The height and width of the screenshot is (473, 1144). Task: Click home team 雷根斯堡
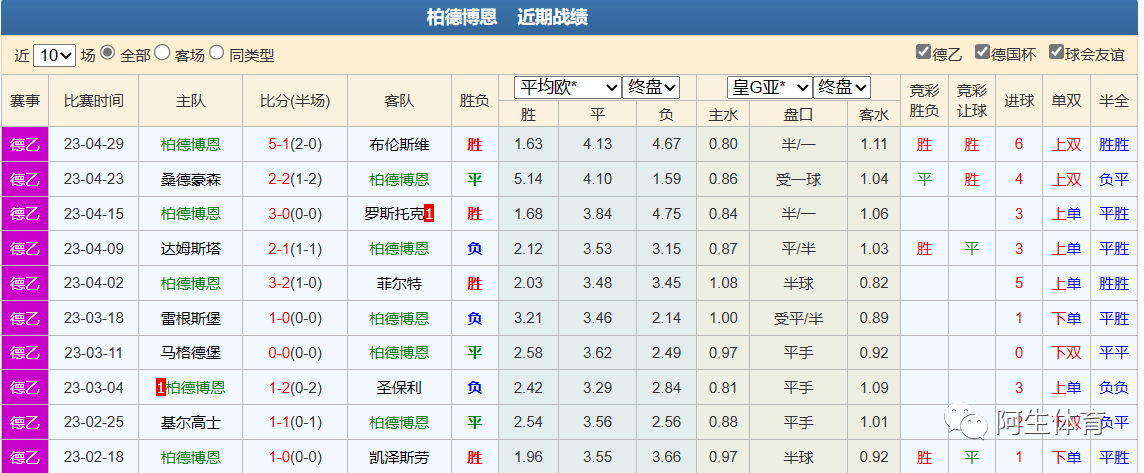coord(190,318)
